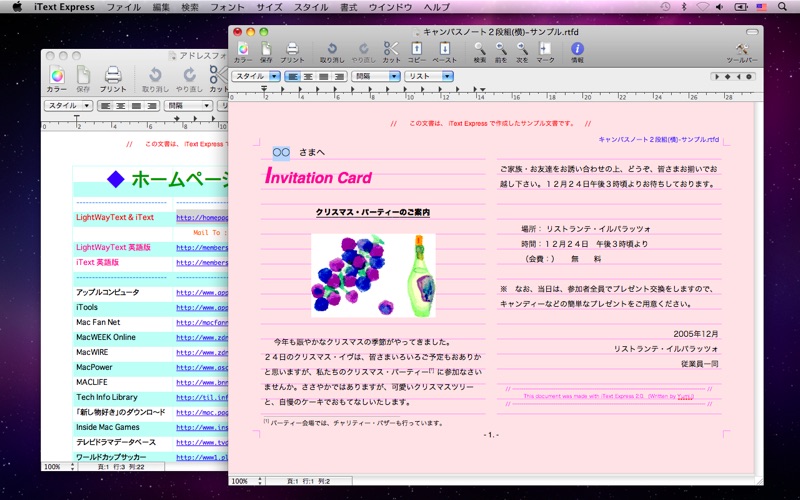Click the Invitation Card heading
Viewport: 800px width, 500px height.
pyautogui.click(x=318, y=176)
